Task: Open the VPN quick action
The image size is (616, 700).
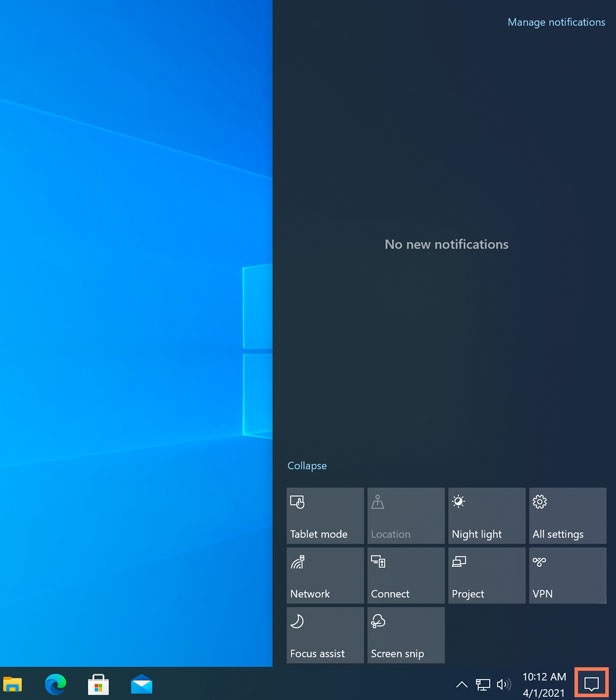Action: tap(567, 576)
